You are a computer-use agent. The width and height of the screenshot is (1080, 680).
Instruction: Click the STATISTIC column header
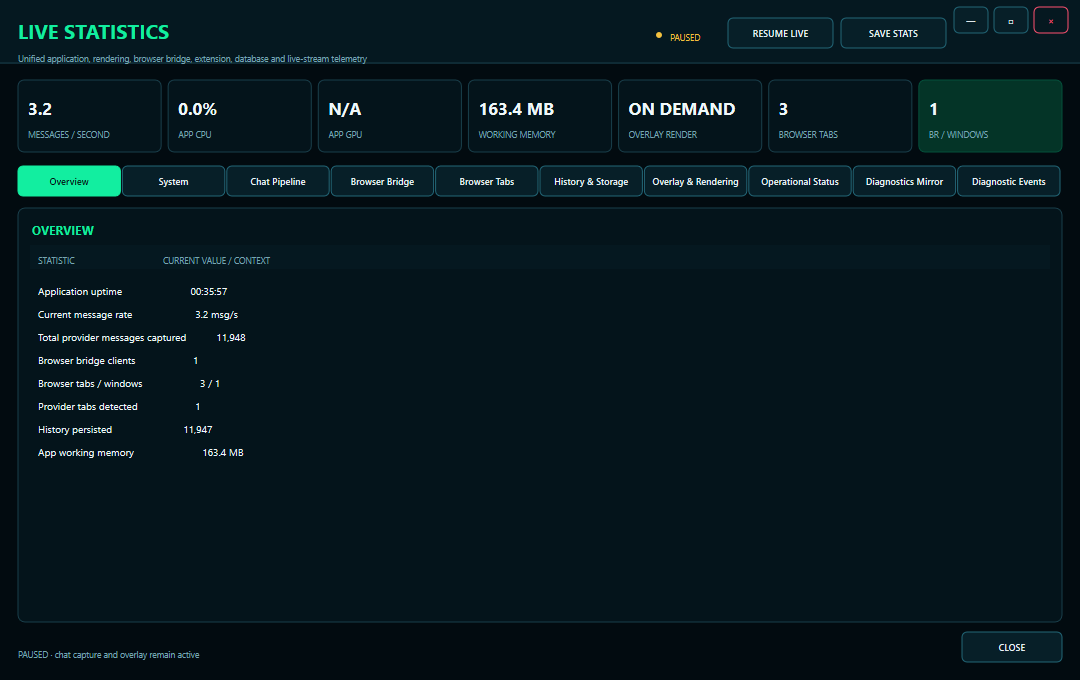coord(56,260)
